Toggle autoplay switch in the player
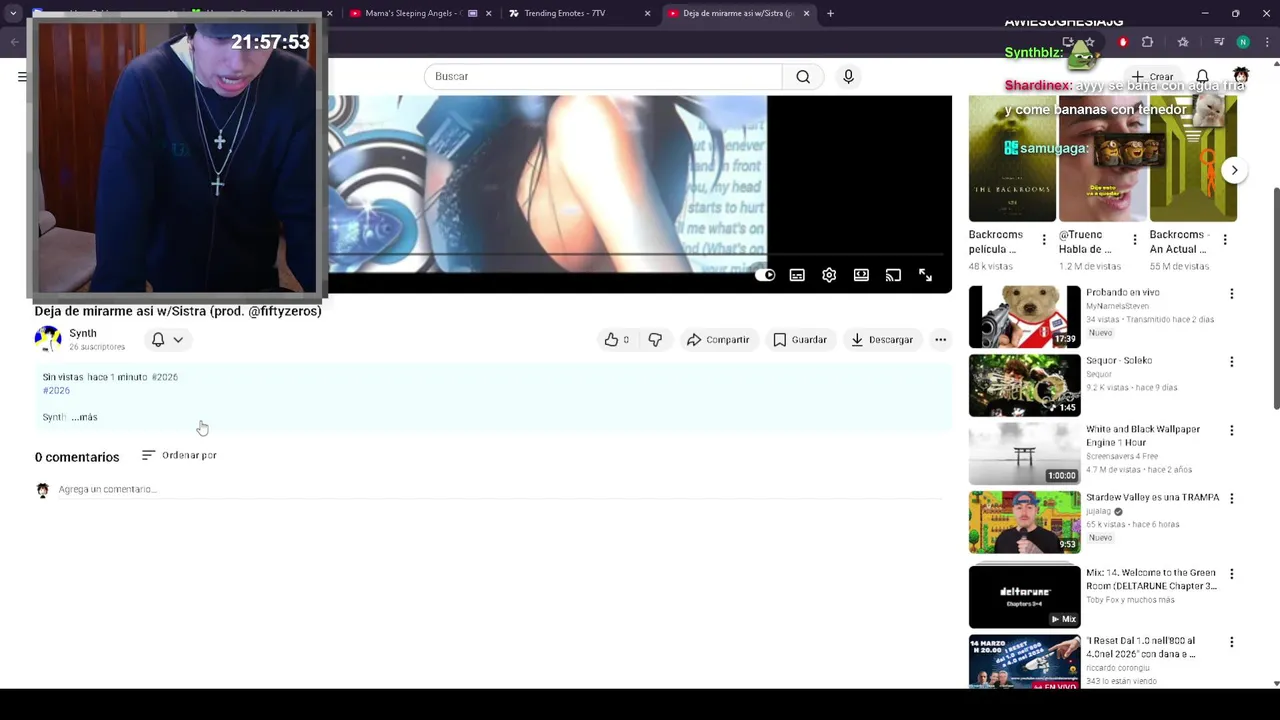Viewport: 1280px width, 720px height. 765,275
